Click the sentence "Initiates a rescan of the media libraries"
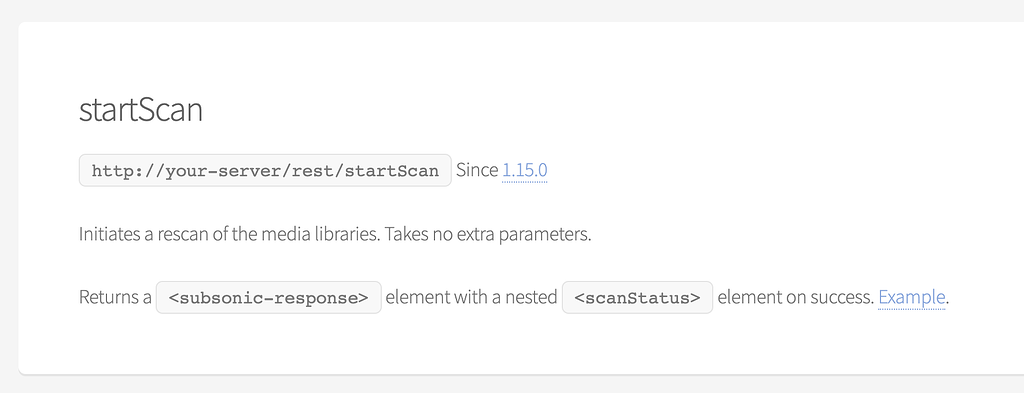 click(x=229, y=234)
